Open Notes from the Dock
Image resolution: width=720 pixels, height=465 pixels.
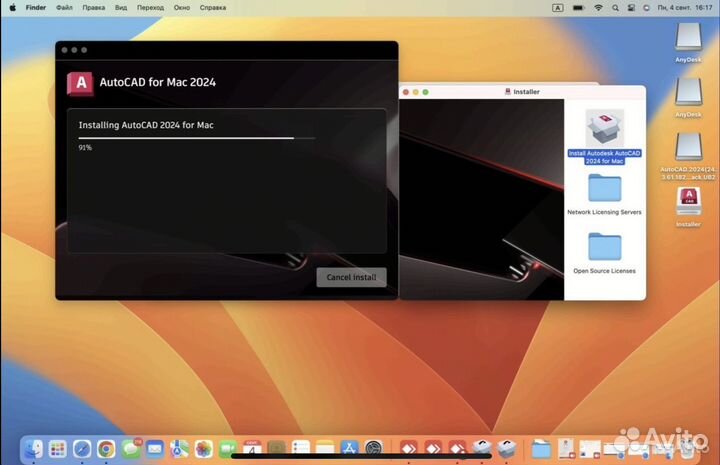325,448
